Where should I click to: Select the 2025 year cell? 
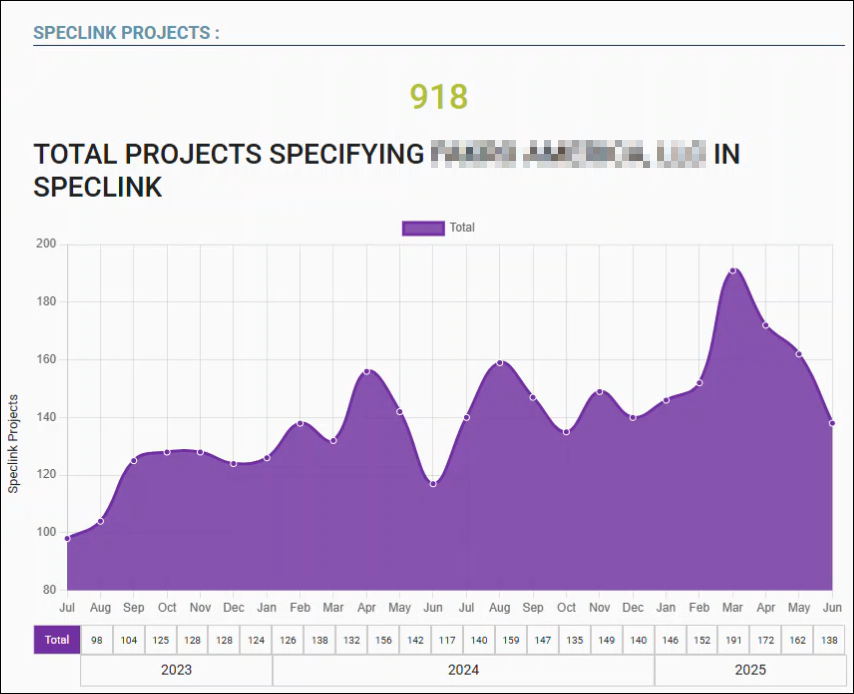click(x=751, y=669)
